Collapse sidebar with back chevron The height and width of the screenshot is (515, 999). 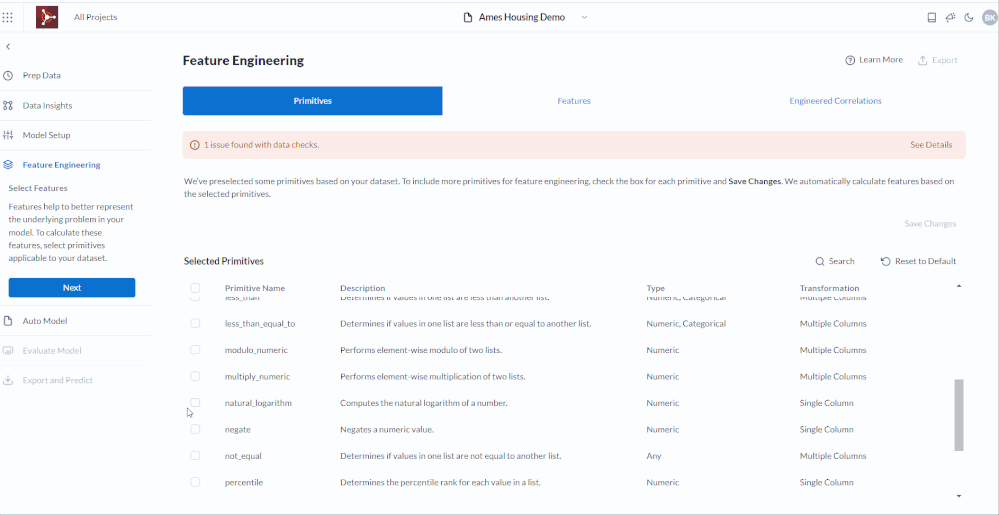[x=8, y=47]
